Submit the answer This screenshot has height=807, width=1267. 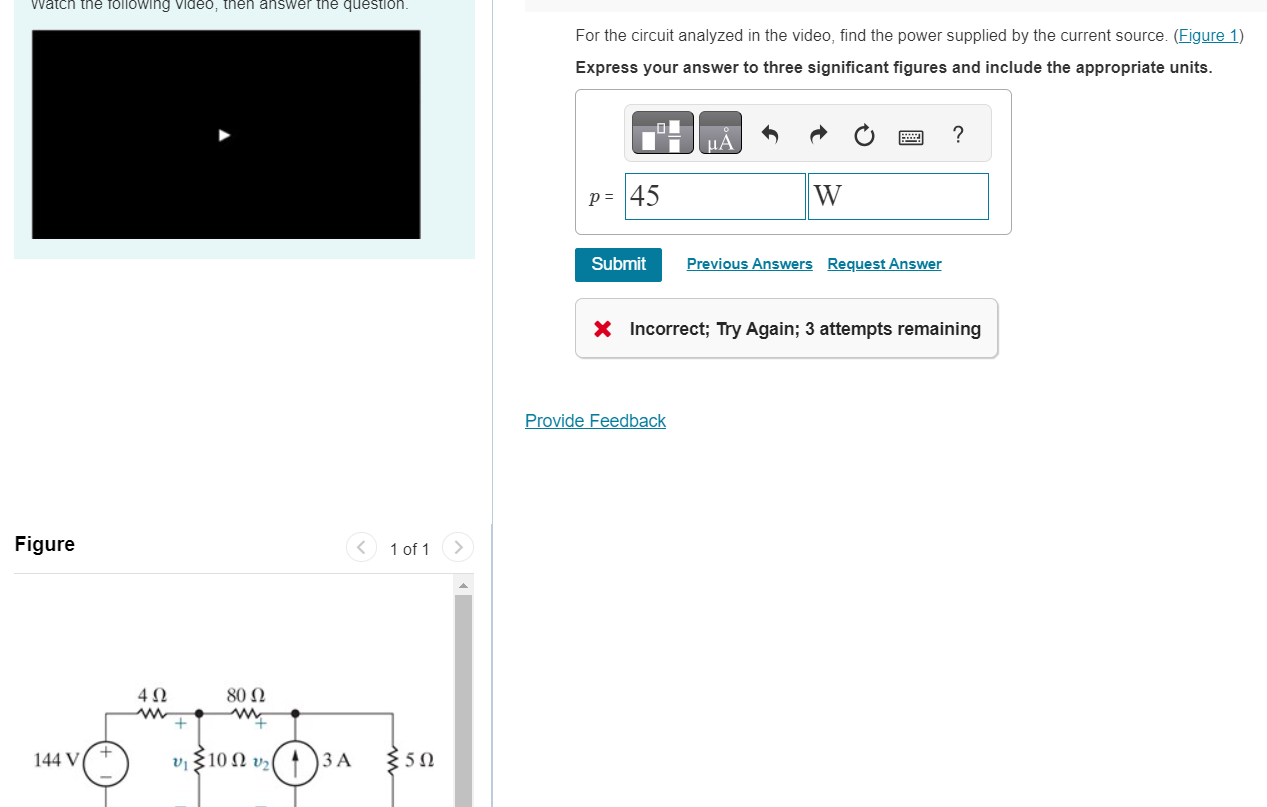617,264
